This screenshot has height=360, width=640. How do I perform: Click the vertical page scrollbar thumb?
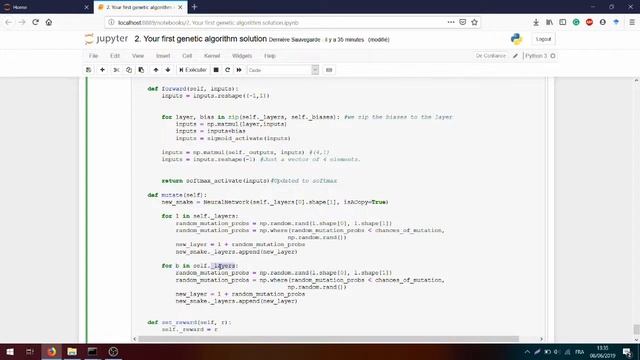click(636, 329)
